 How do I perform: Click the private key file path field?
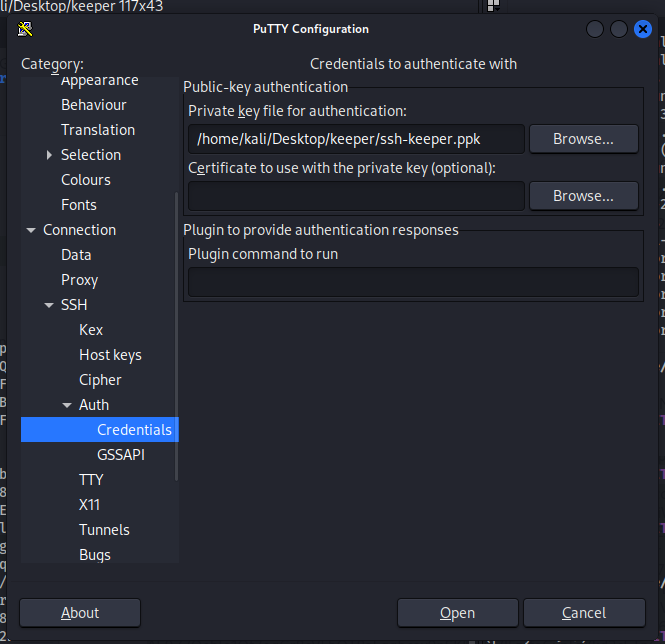[x=356, y=139]
